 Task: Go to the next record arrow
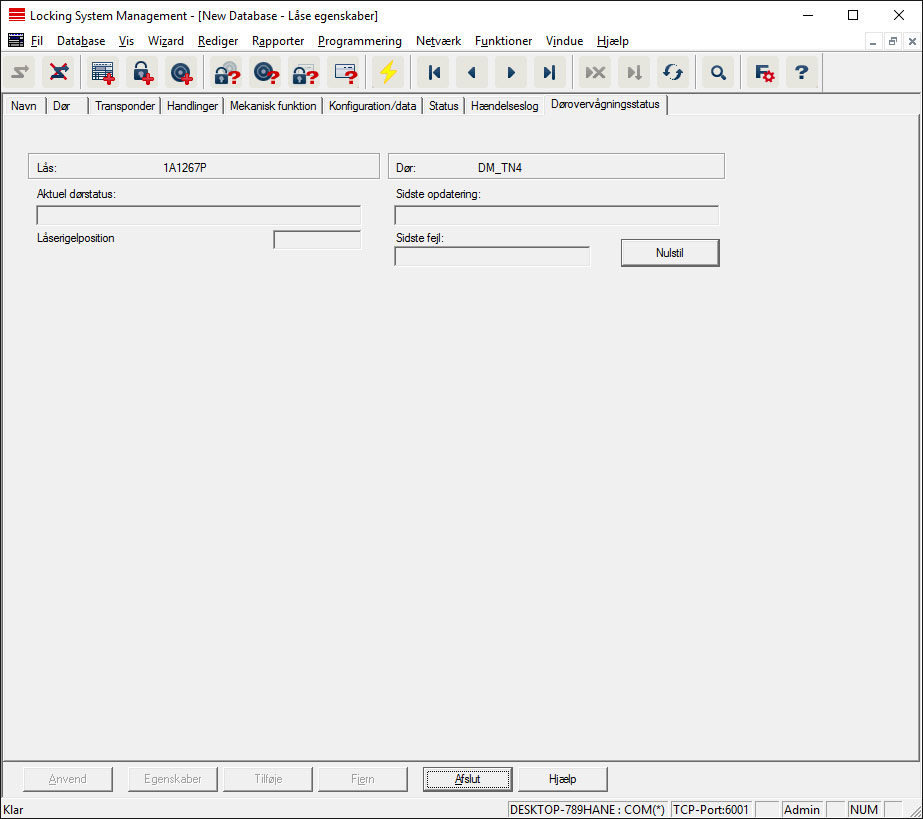[511, 72]
